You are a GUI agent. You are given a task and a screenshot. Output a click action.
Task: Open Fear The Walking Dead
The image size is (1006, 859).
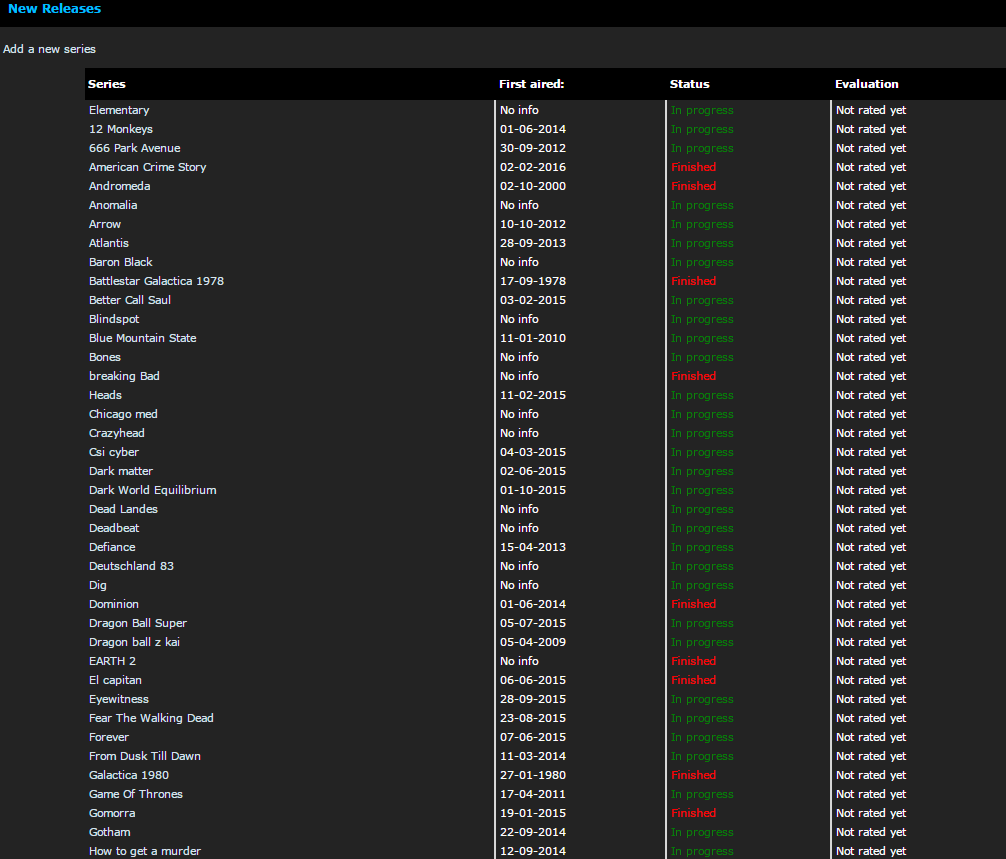(x=151, y=718)
